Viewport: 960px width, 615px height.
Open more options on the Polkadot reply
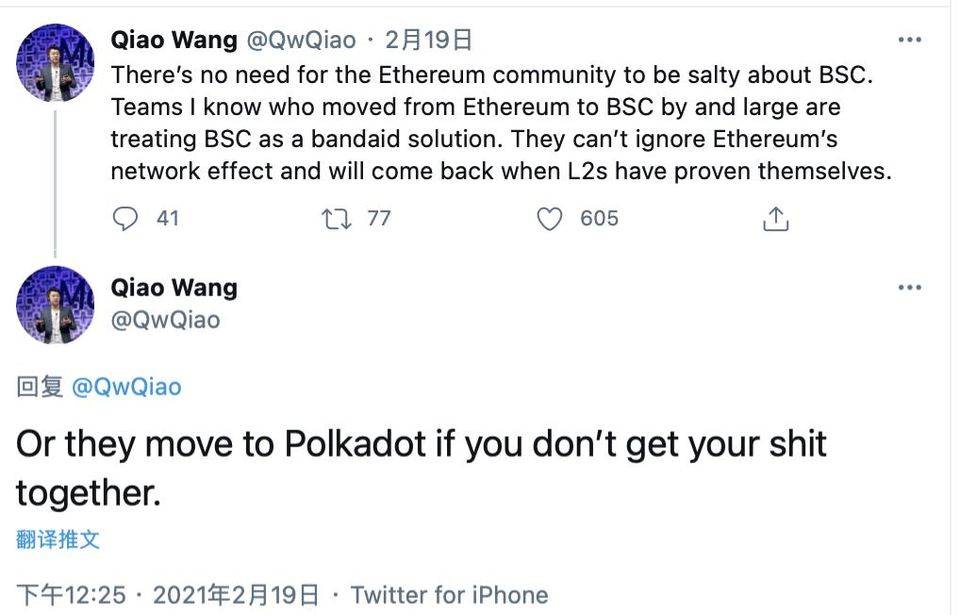pyautogui.click(x=911, y=287)
